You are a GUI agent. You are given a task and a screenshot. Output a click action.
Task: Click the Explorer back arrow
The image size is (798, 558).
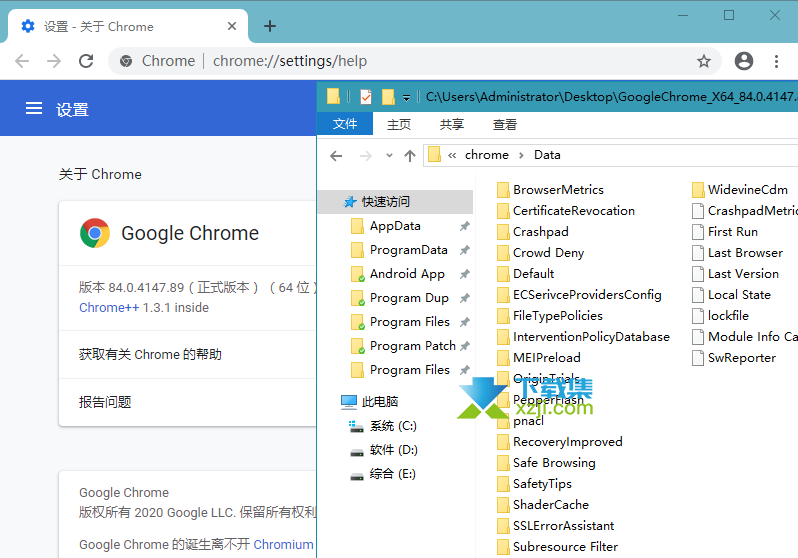tap(336, 155)
